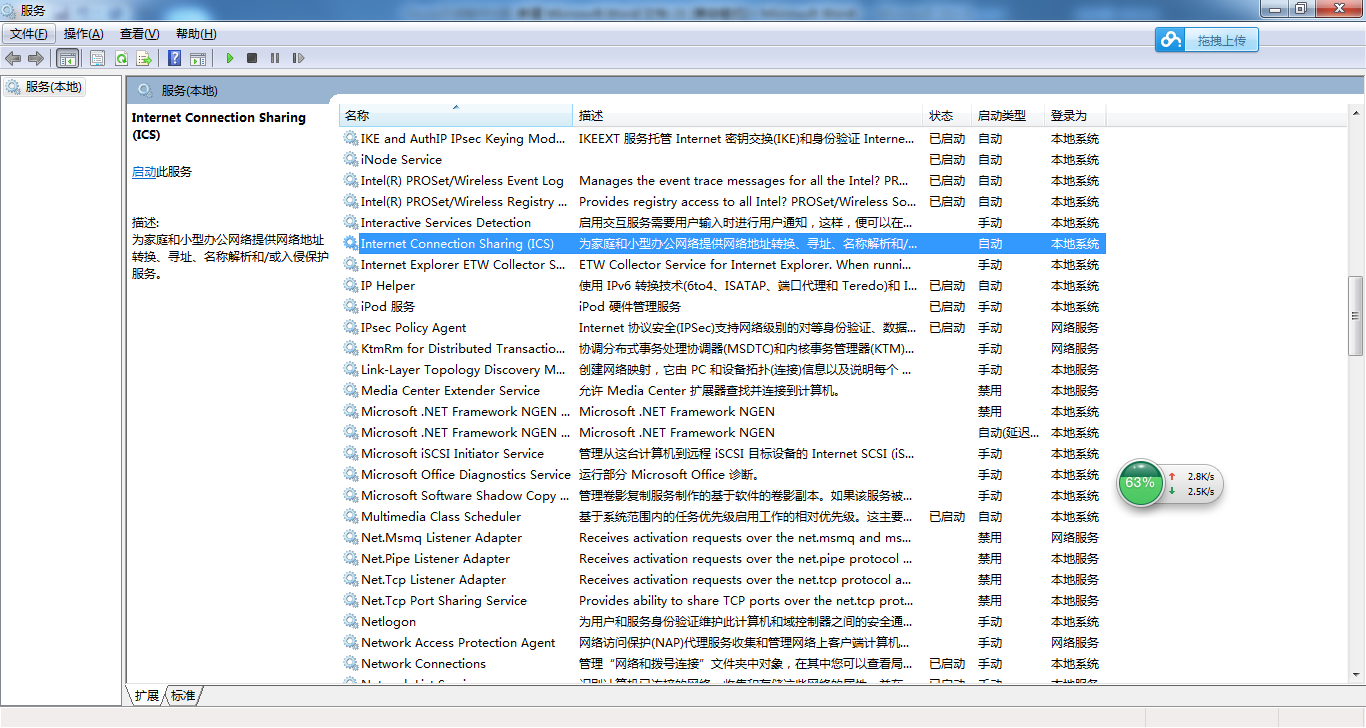1366x728 pixels.
Task: Click the Export List toolbar icon
Action: pyautogui.click(x=144, y=59)
